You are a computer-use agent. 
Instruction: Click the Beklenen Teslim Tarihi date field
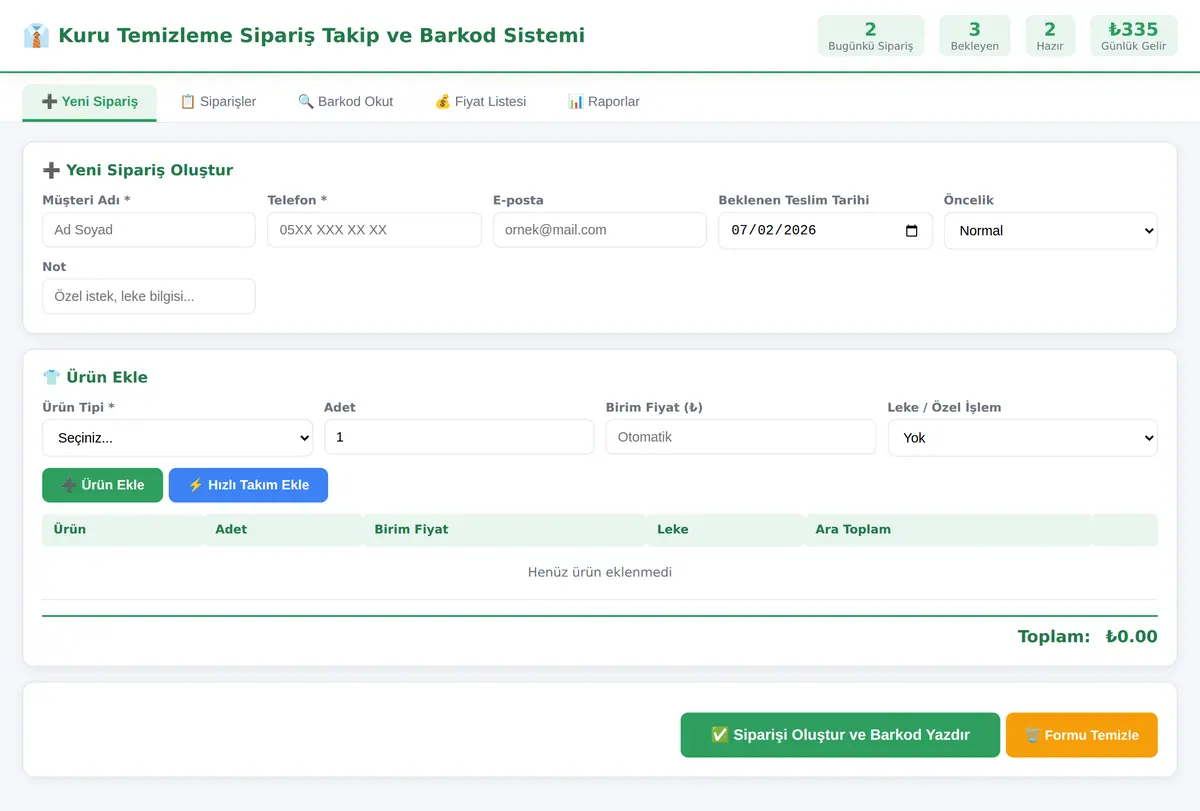pos(825,230)
